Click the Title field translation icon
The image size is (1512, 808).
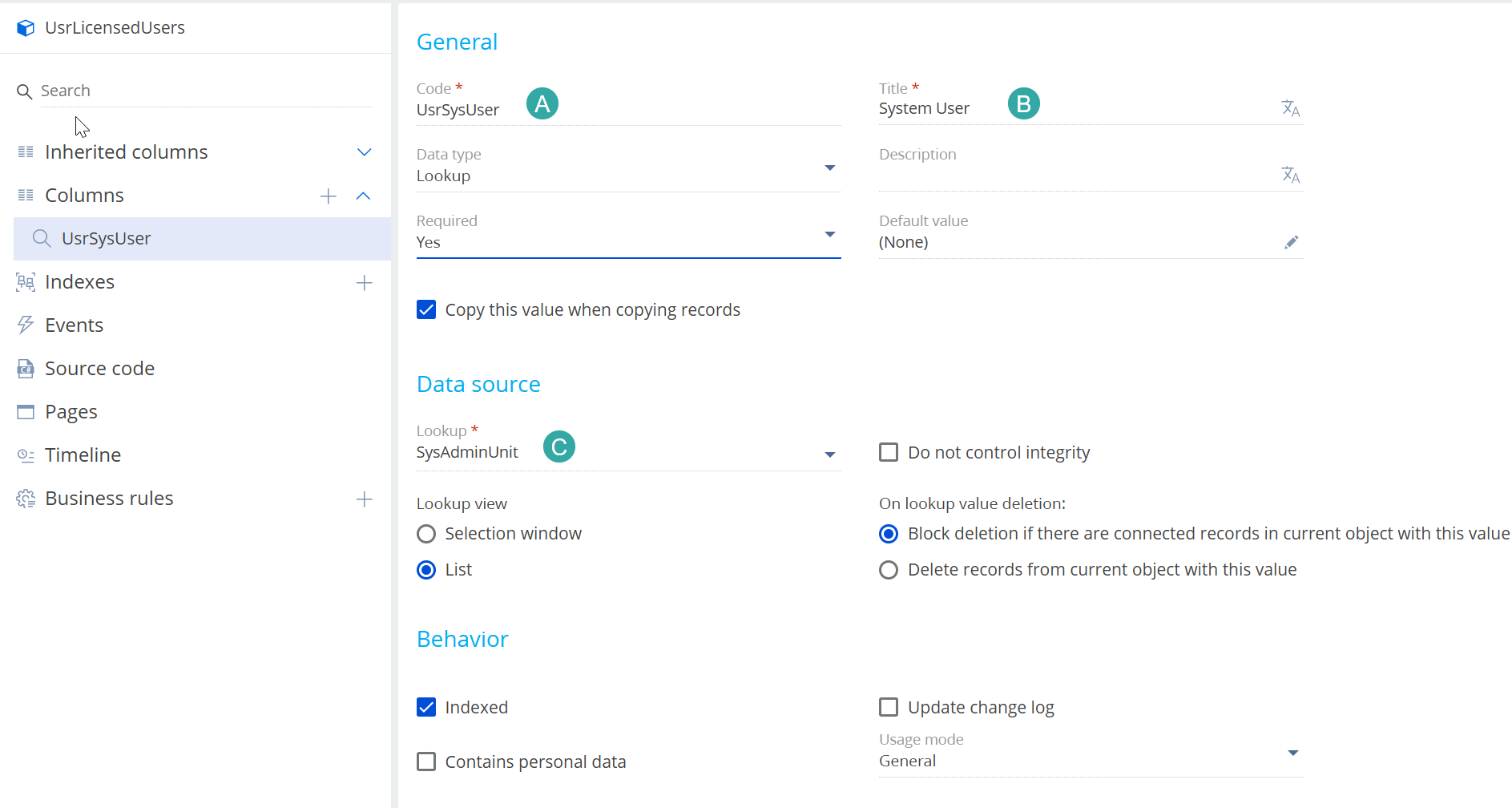pos(1290,108)
